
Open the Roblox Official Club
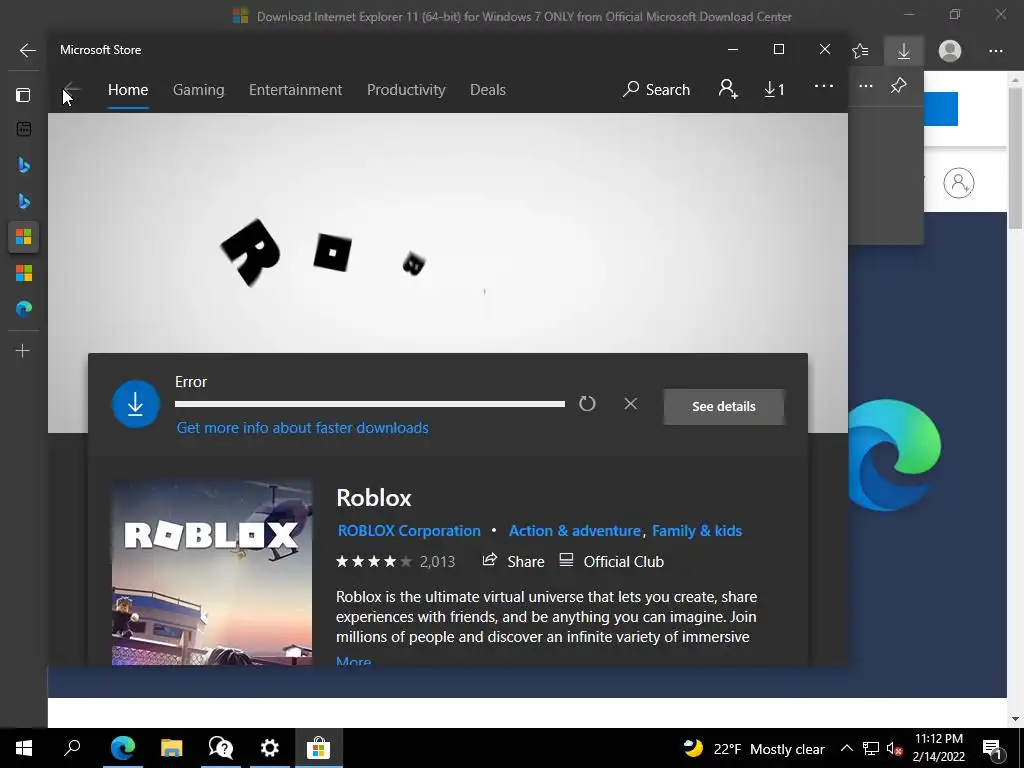611,561
